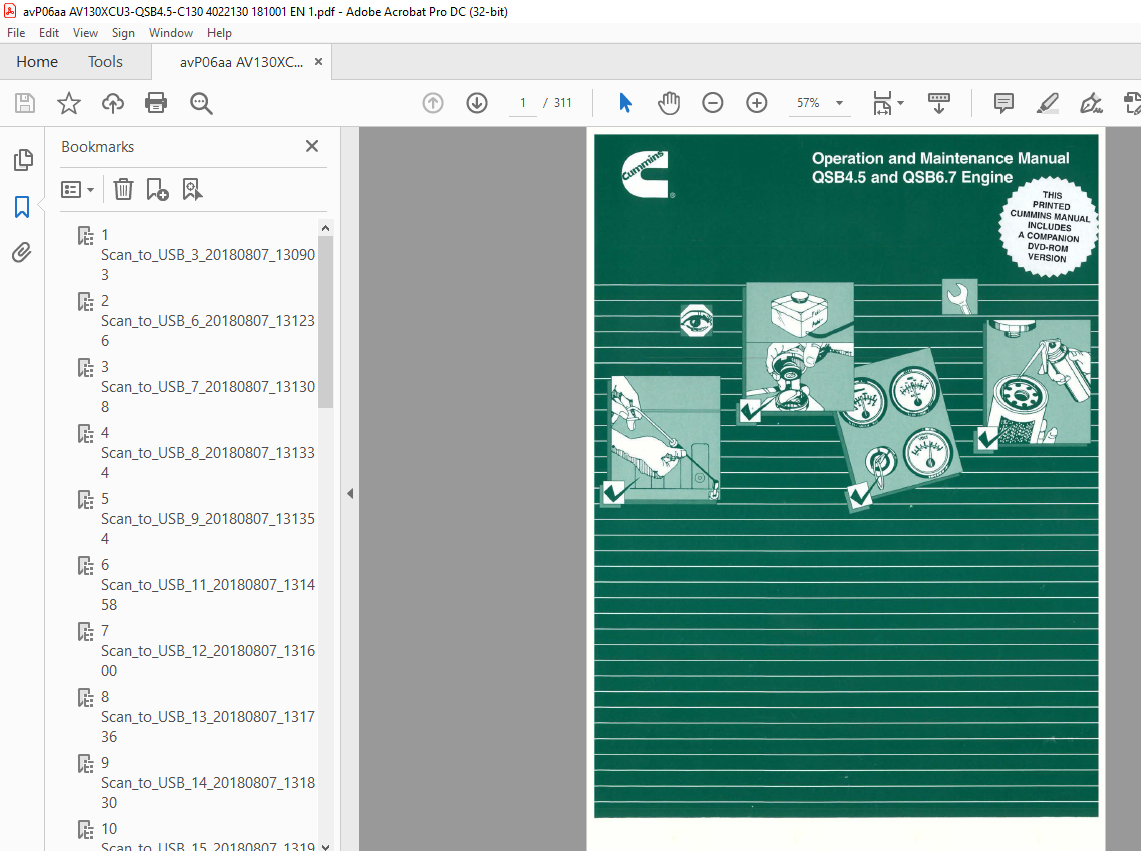
Task: Open the bookmark Options dropdown
Action: coord(77,190)
